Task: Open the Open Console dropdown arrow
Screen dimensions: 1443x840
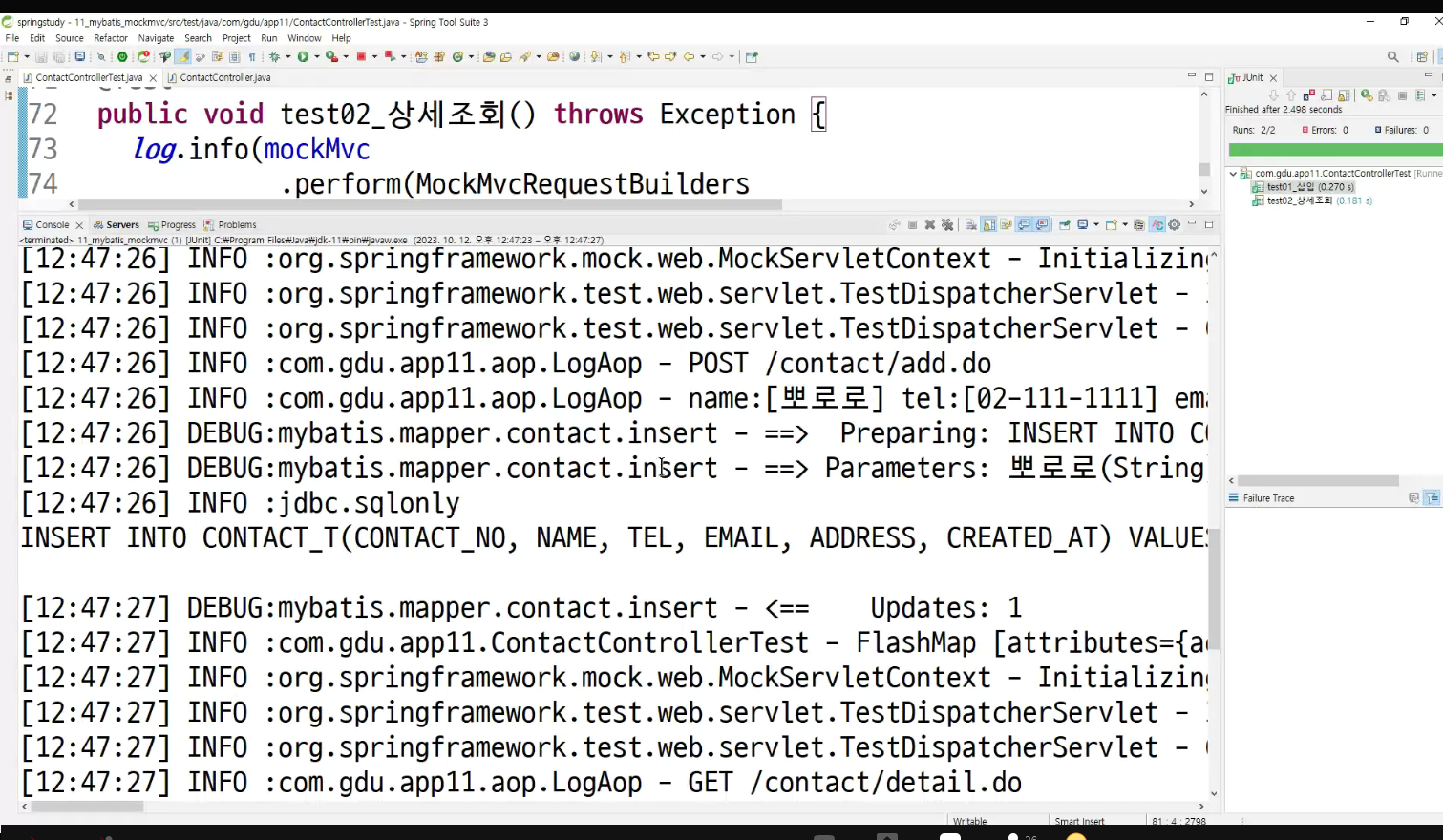Action: [1125, 225]
